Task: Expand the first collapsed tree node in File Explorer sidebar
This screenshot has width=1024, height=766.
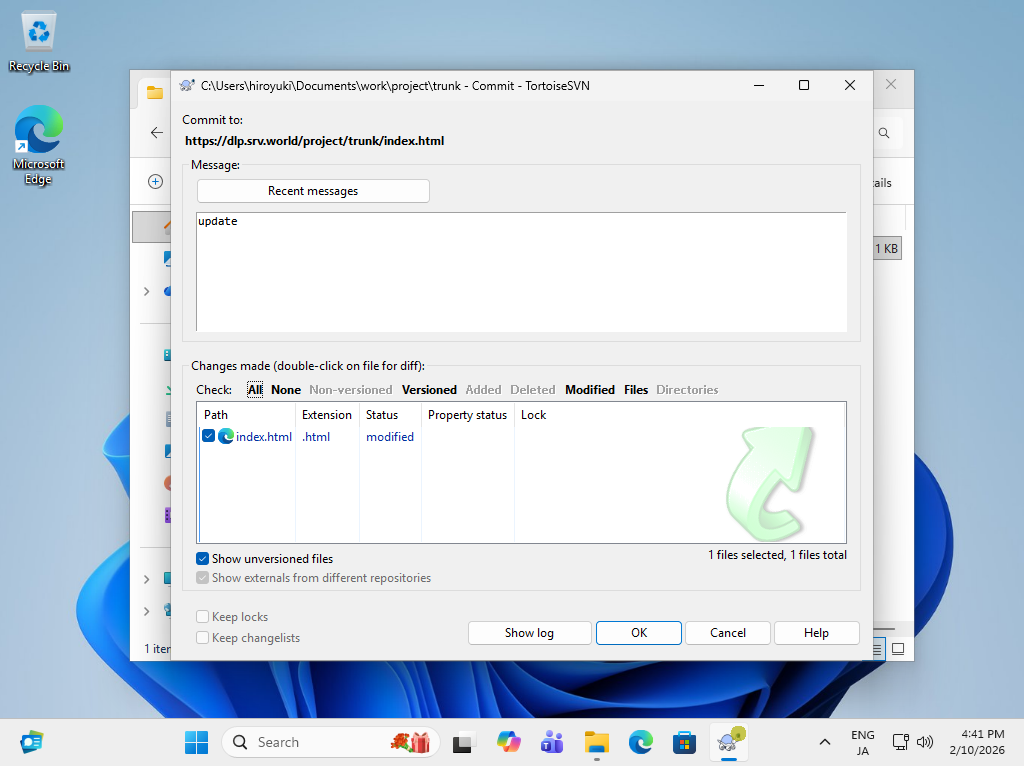Action: 146,291
